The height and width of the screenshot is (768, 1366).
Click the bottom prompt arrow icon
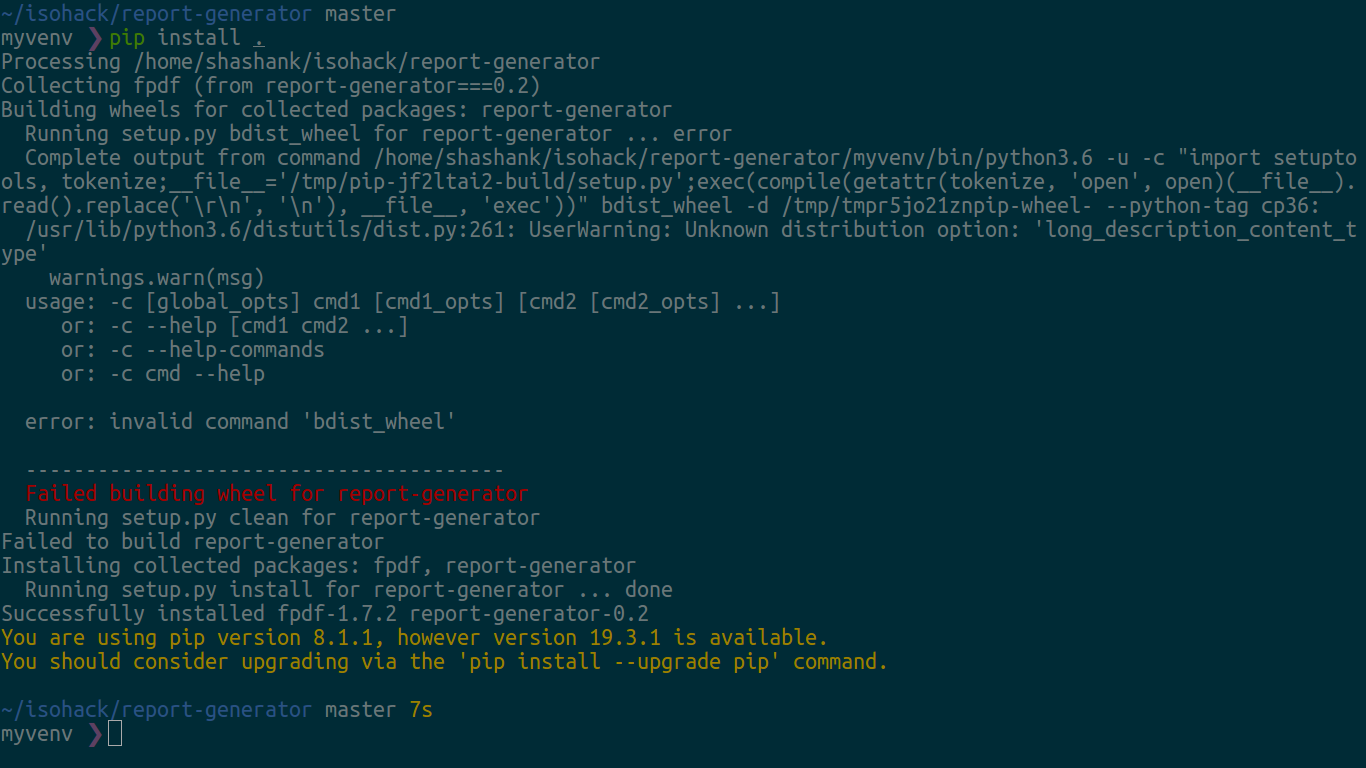click(96, 734)
